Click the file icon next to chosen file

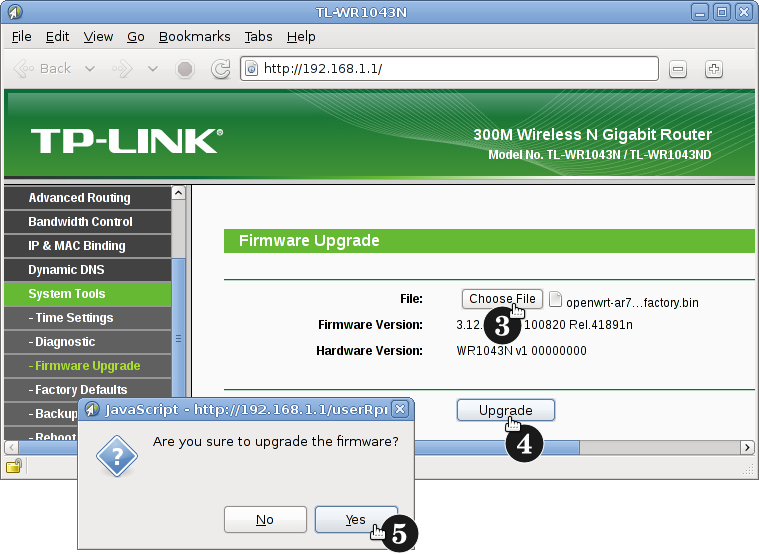(x=555, y=299)
